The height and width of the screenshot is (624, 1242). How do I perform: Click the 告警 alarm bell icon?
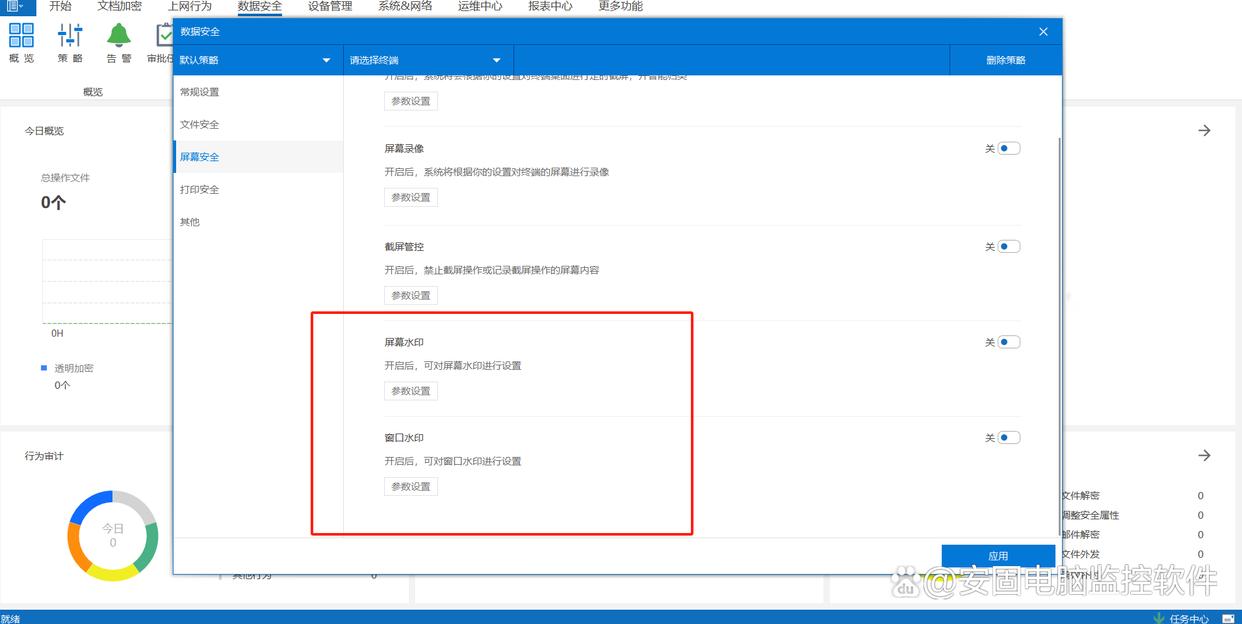pos(119,36)
